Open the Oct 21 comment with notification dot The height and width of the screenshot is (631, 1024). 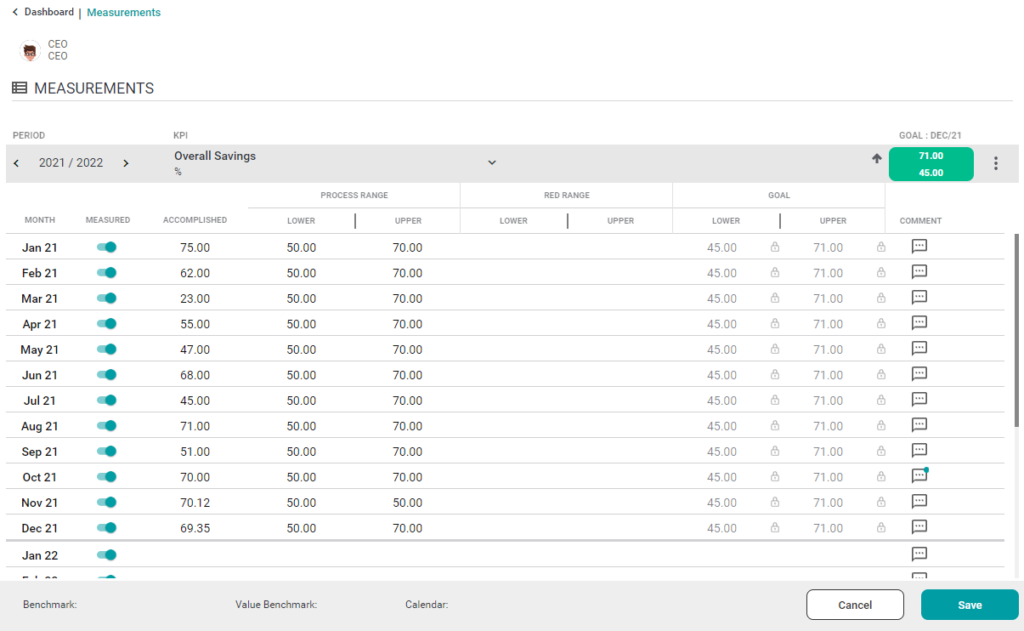919,476
